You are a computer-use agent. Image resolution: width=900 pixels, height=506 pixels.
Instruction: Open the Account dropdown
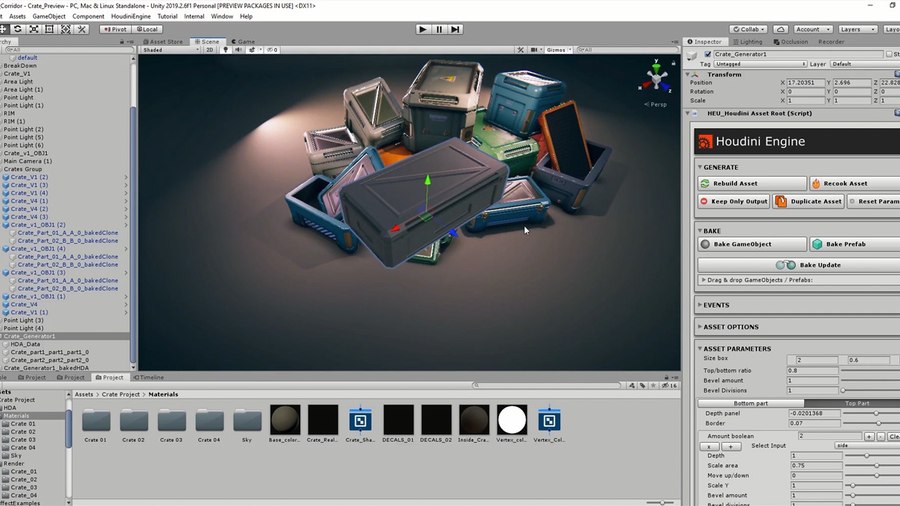(x=813, y=29)
